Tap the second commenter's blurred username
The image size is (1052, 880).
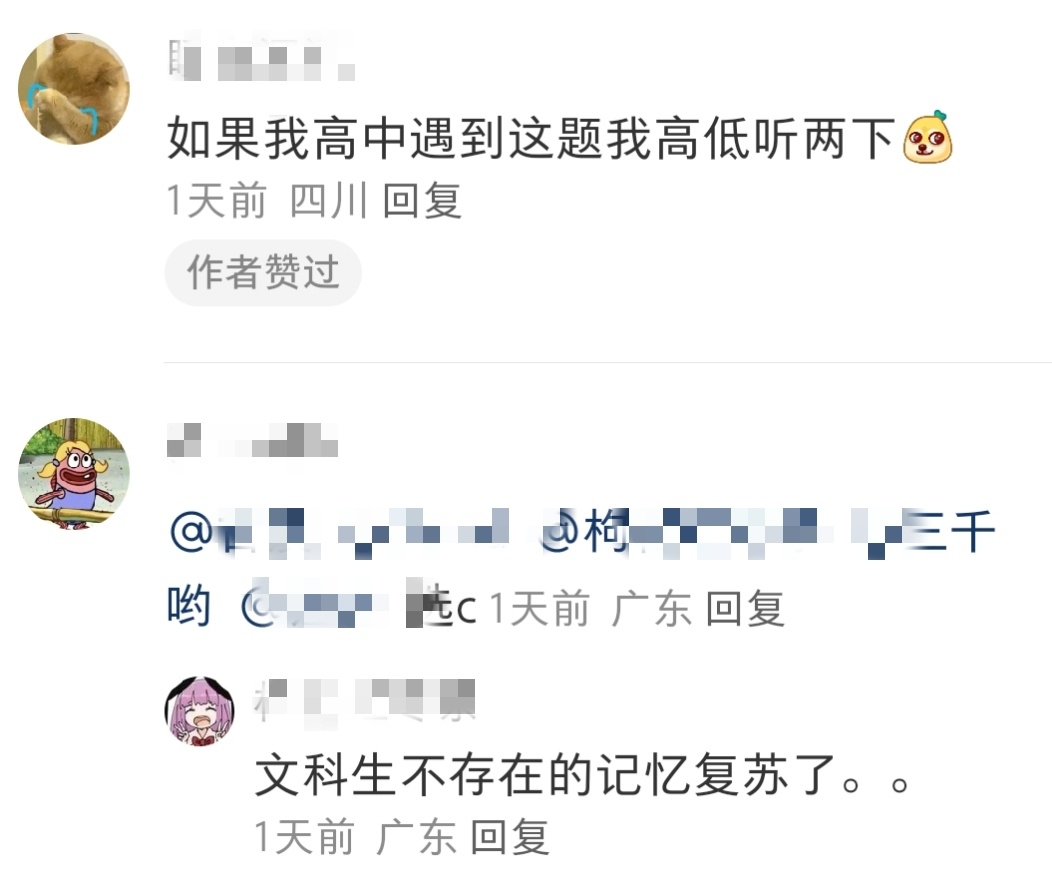click(x=252, y=441)
